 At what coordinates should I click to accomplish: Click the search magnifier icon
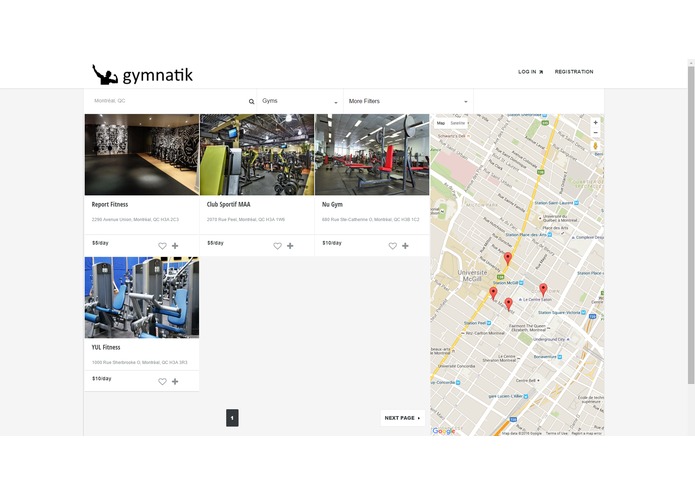[251, 101]
